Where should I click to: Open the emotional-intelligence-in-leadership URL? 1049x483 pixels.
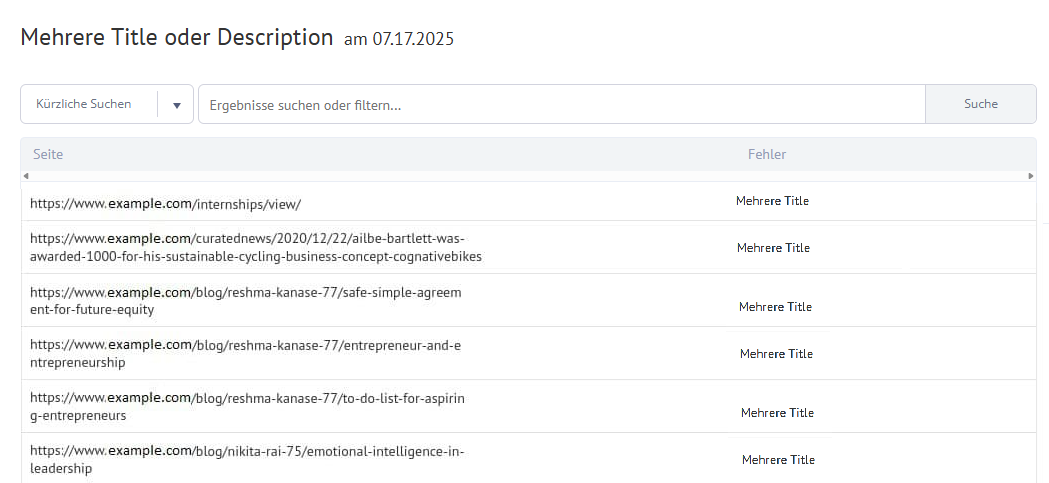coord(247,460)
